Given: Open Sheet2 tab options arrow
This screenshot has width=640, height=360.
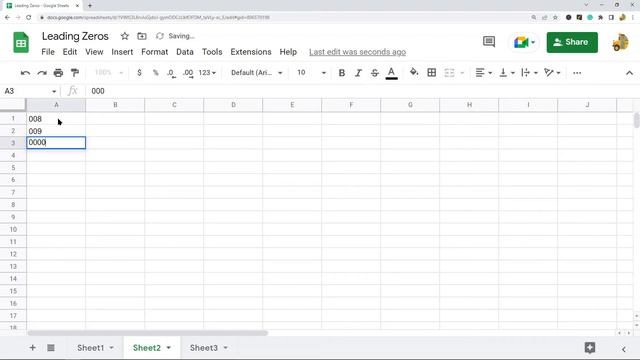Looking at the screenshot, I should 169,348.
